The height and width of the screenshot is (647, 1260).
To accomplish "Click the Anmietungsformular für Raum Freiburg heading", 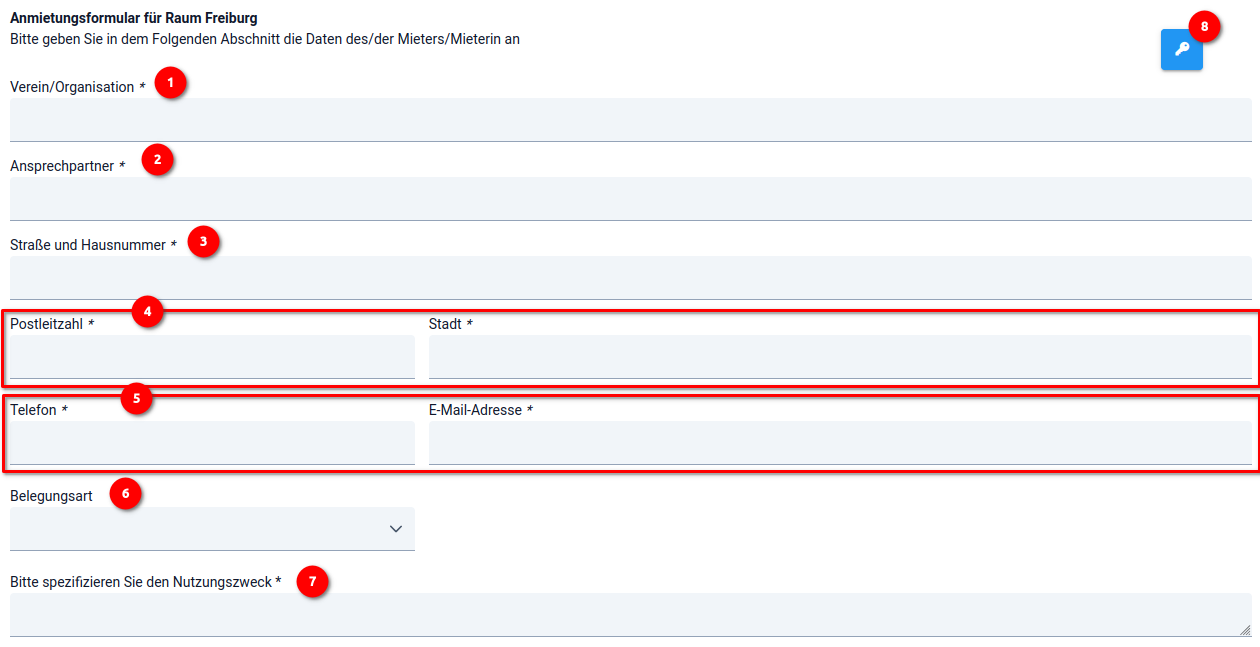I will coord(134,19).
